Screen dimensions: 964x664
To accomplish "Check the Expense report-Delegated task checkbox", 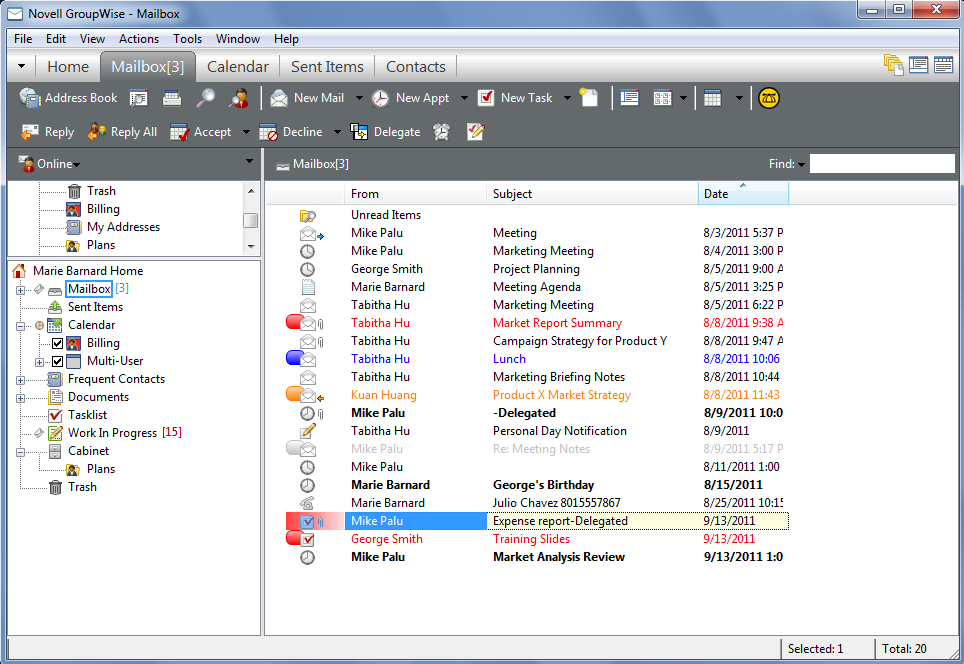I will [x=307, y=521].
